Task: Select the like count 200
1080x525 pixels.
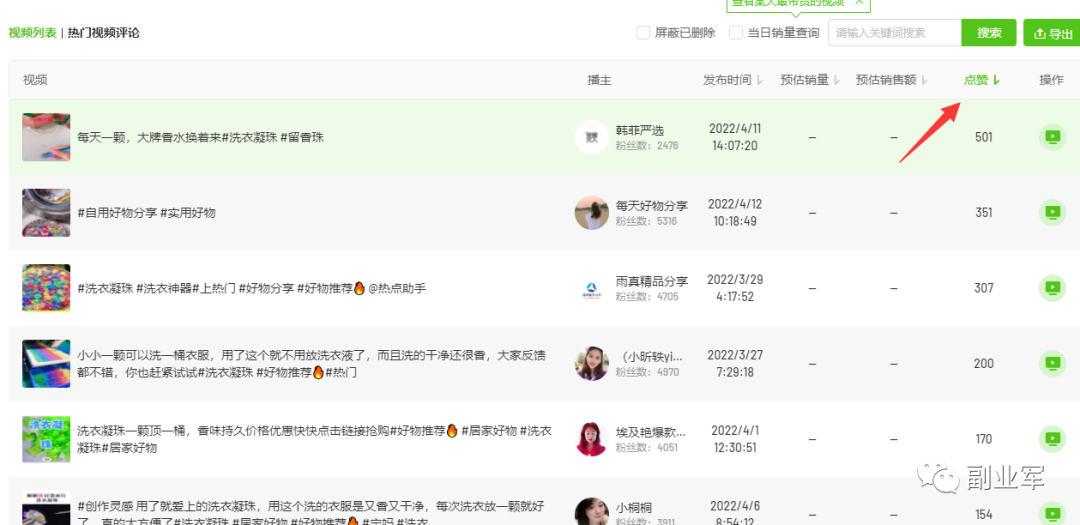Action: [x=984, y=363]
